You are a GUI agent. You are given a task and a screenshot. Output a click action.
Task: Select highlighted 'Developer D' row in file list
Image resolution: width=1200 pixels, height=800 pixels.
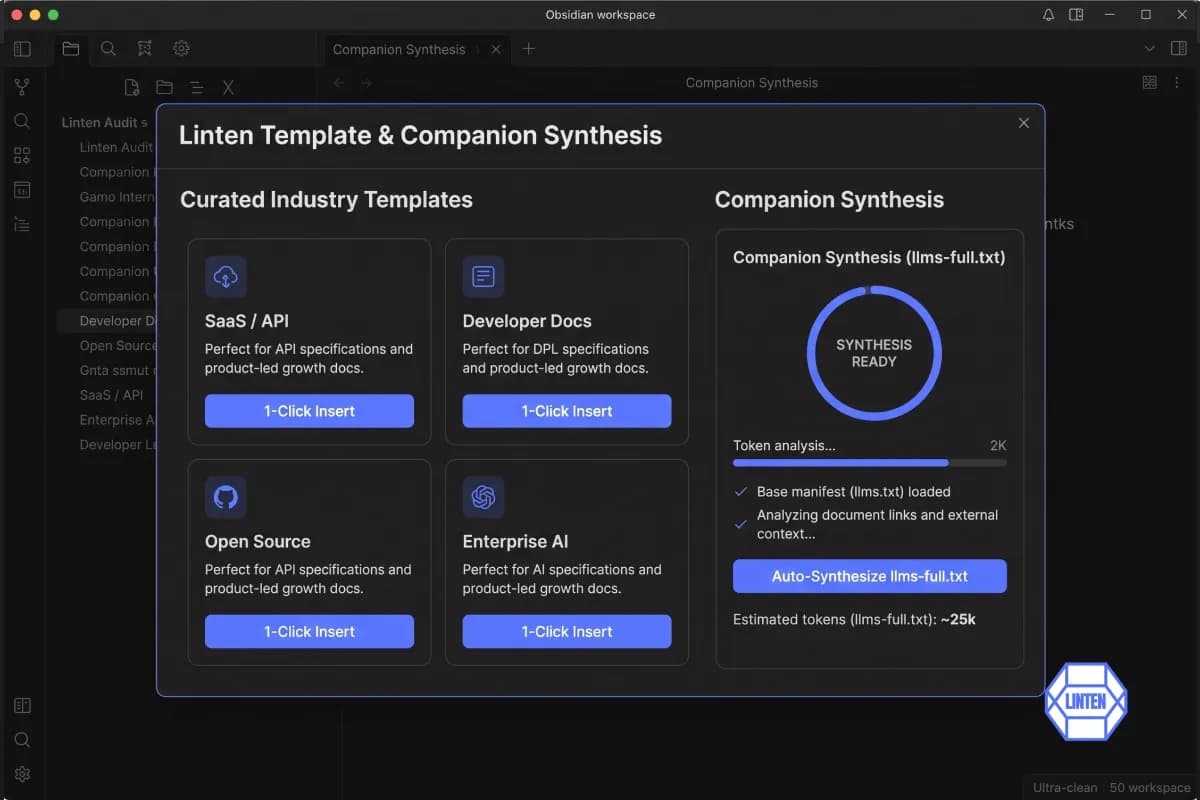[106, 321]
